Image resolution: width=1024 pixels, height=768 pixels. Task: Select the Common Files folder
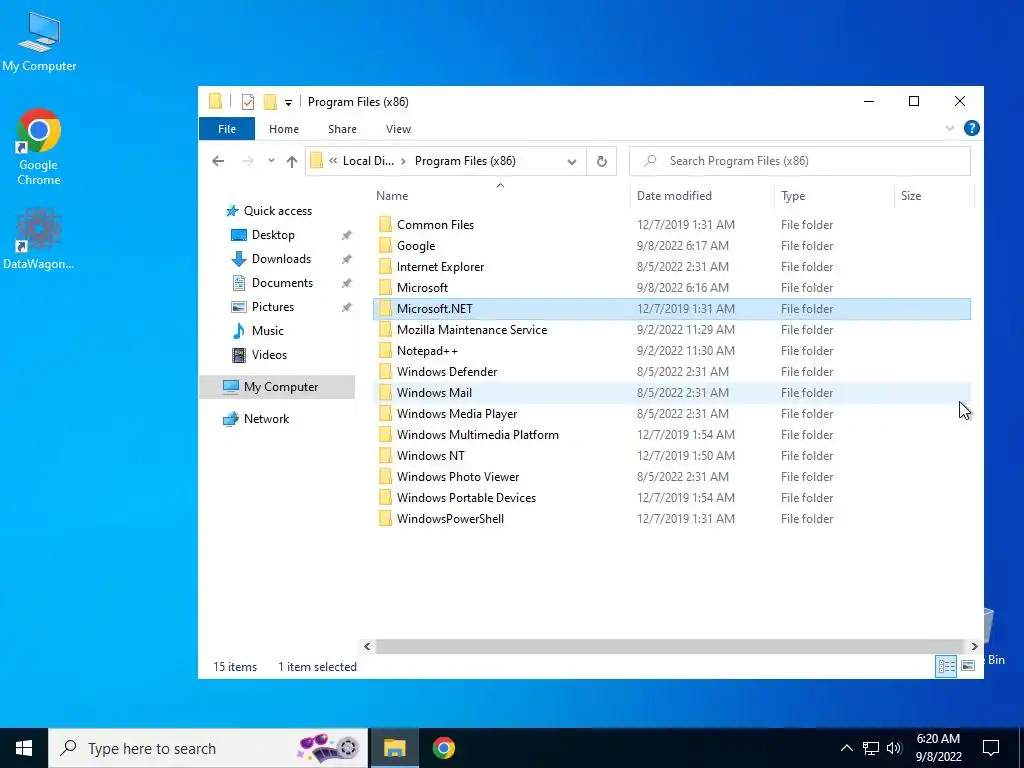point(436,225)
